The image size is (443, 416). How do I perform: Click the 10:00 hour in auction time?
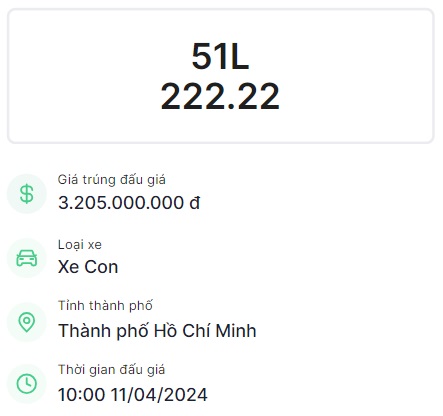click(82, 395)
